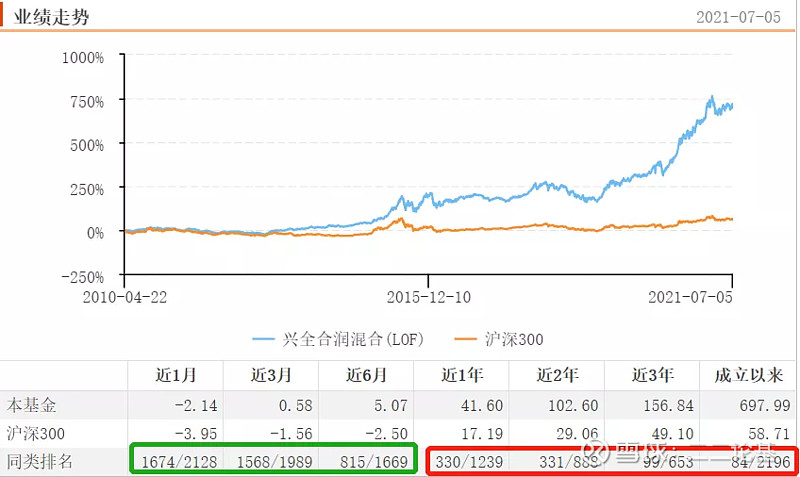The width and height of the screenshot is (800, 477).
Task: Select the 近6月 column header
Action: pyautogui.click(x=365, y=375)
